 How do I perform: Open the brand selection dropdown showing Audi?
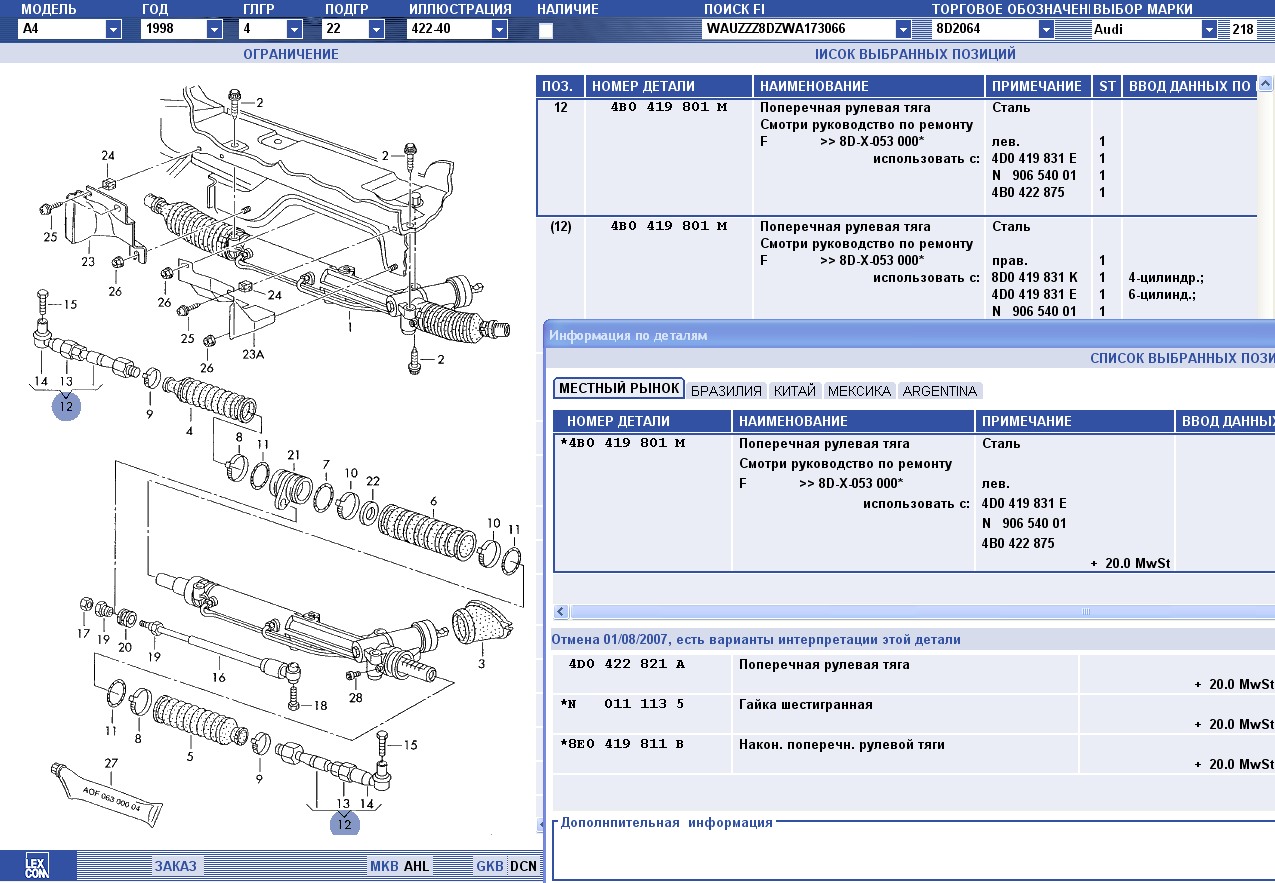pyautogui.click(x=1211, y=29)
